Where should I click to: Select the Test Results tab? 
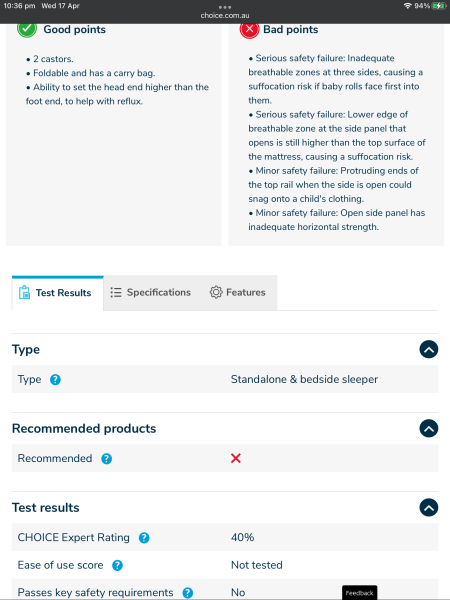[57, 293]
